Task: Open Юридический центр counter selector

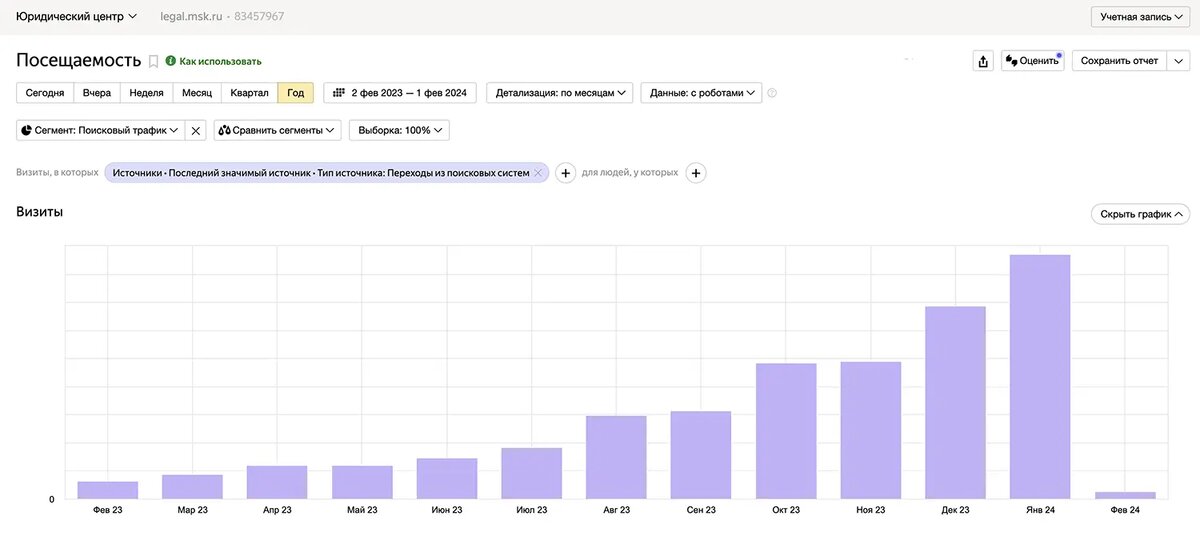Action: 77,17
